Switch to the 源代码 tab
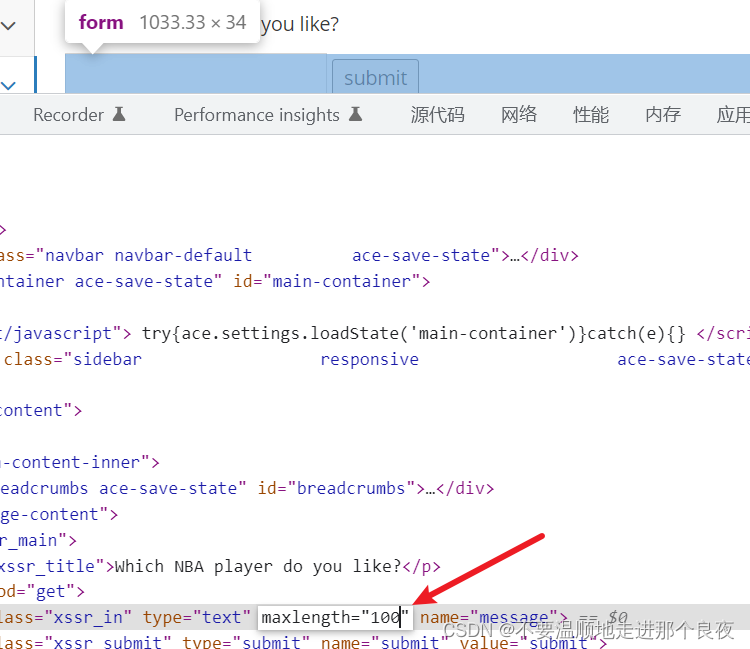This screenshot has height=649, width=750. [x=437, y=115]
